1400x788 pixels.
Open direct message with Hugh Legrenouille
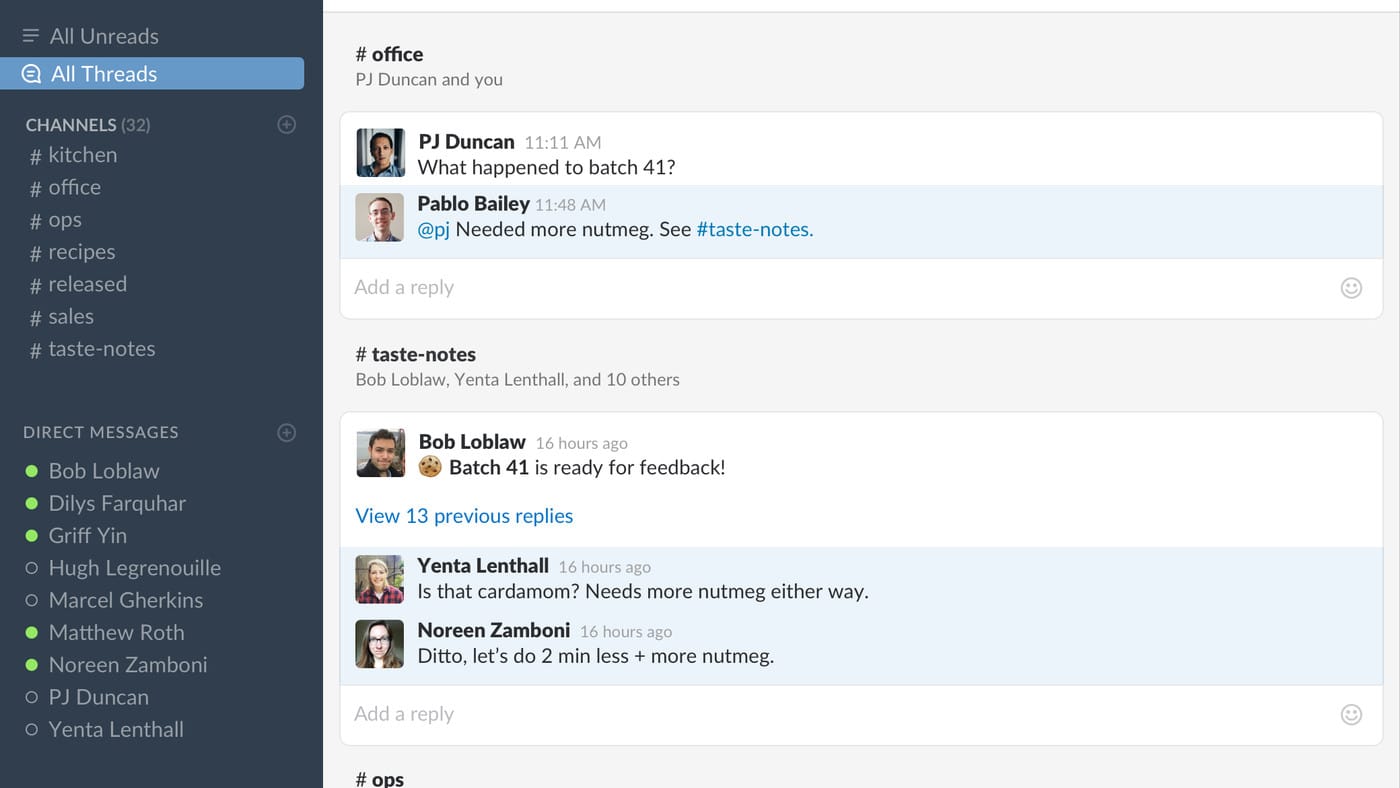pyautogui.click(x=134, y=568)
